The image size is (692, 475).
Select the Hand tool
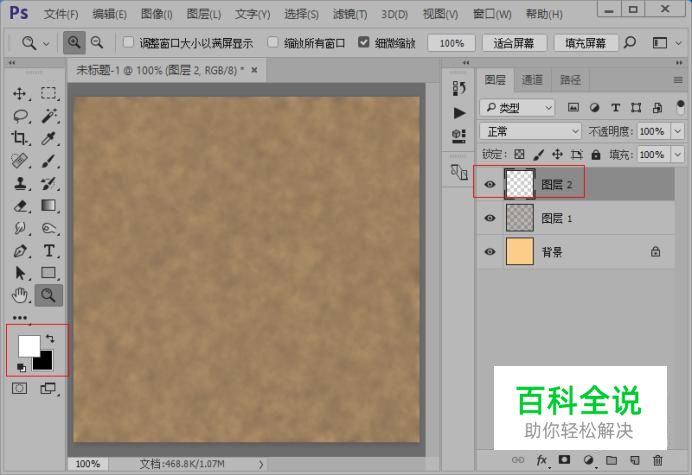19,295
